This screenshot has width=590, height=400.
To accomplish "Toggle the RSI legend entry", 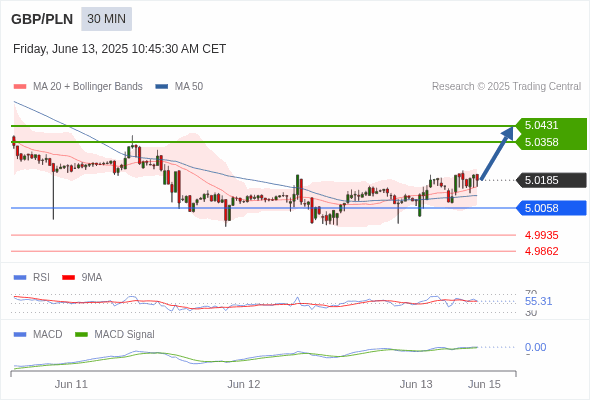I will (32, 277).
